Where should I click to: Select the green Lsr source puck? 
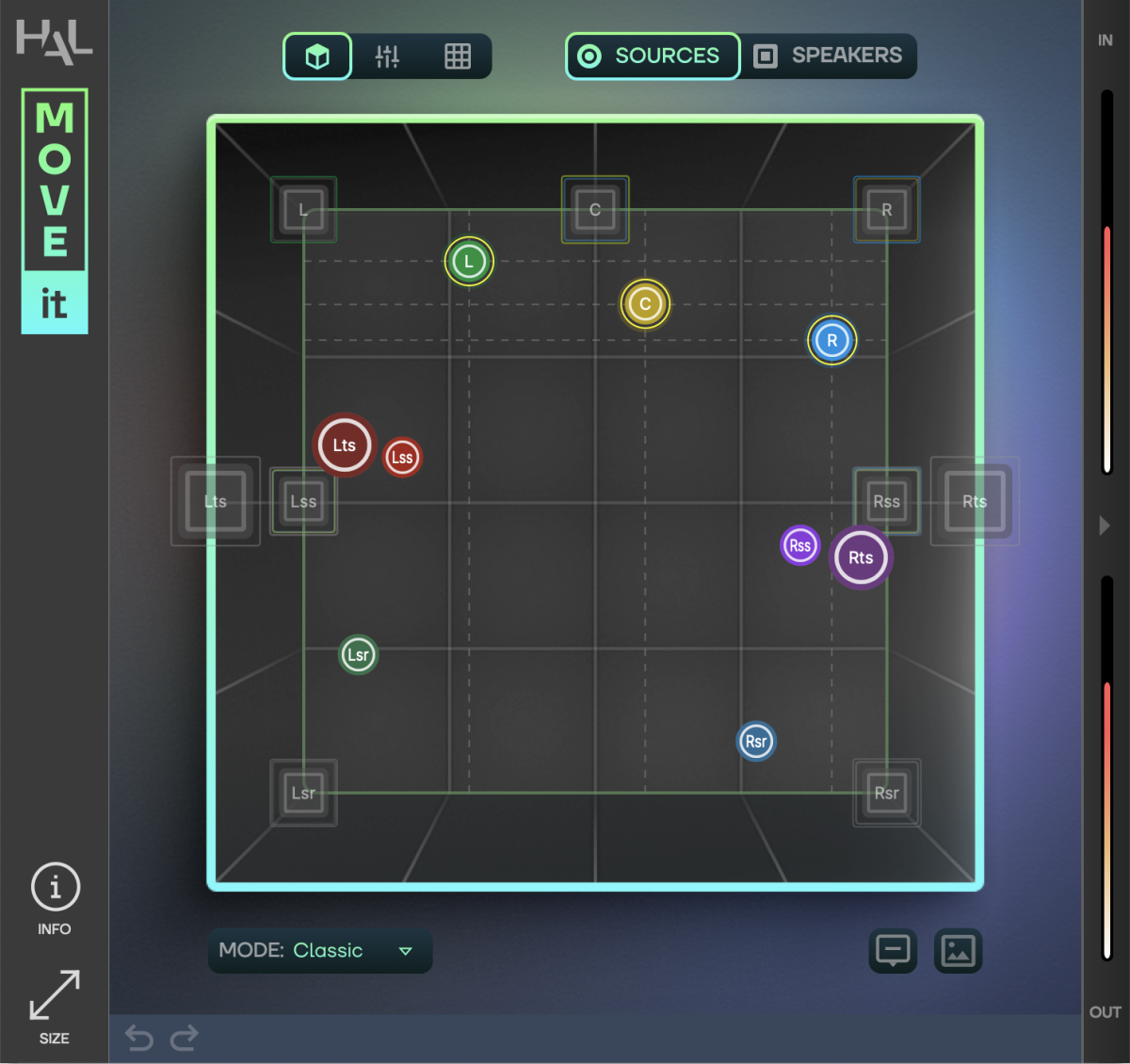(358, 654)
